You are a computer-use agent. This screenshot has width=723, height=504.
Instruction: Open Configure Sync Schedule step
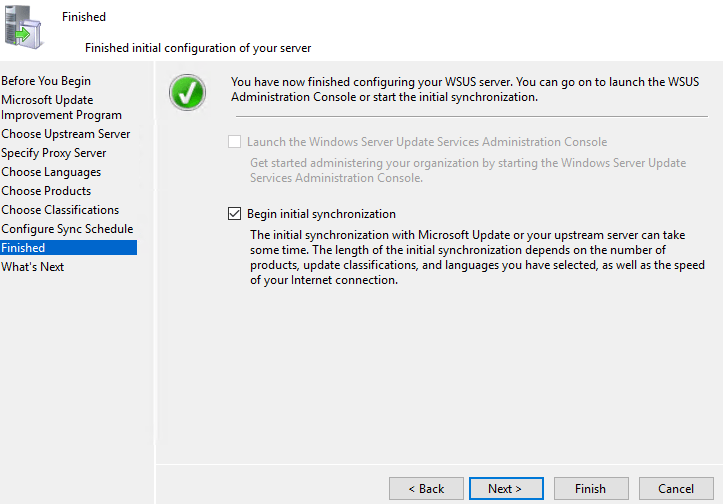coord(67,229)
